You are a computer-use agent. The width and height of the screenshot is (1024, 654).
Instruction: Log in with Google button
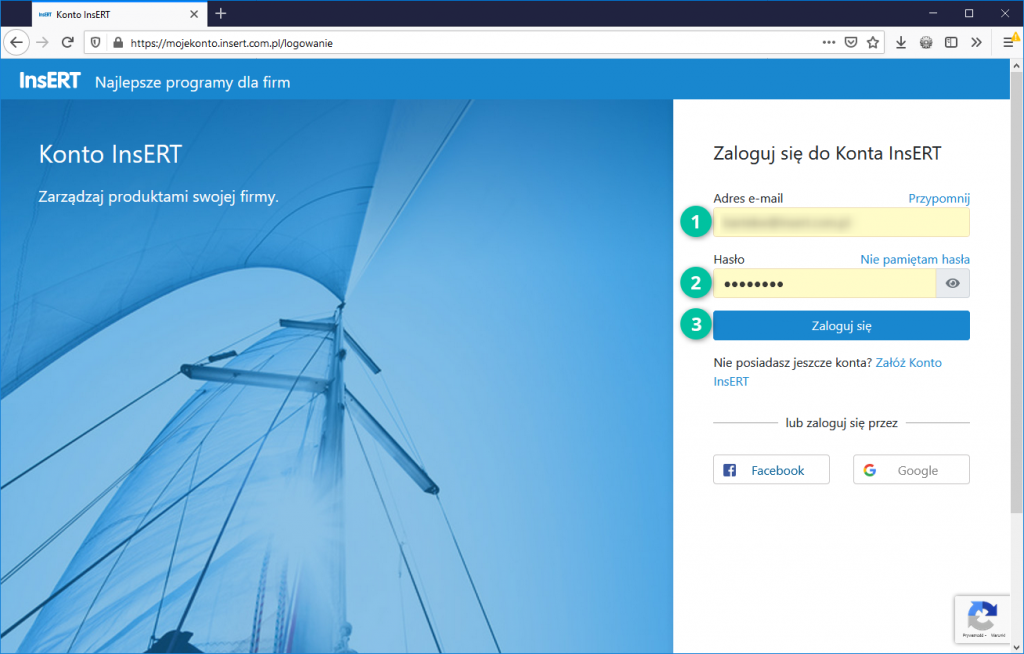click(911, 470)
